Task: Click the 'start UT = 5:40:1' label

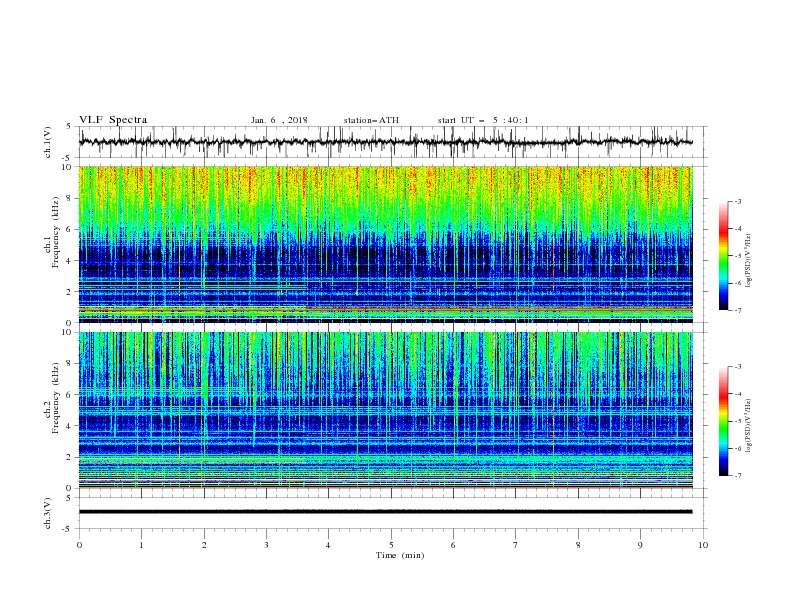Action: tap(483, 120)
